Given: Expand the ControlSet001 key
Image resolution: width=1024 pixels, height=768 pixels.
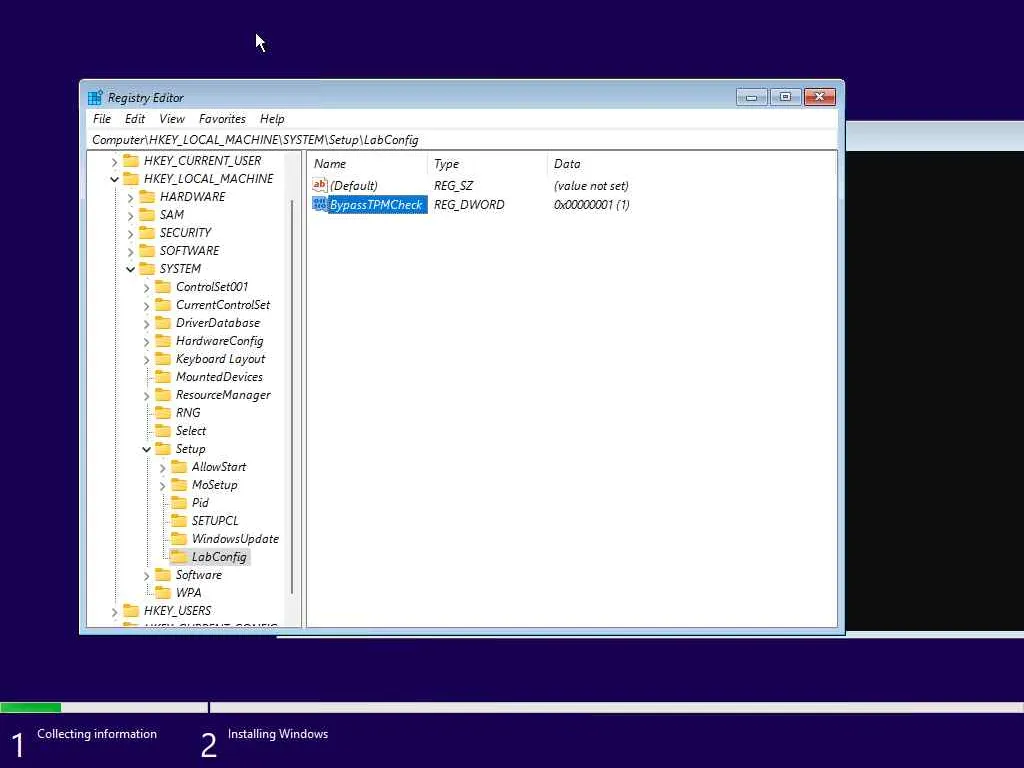Looking at the screenshot, I should (146, 287).
